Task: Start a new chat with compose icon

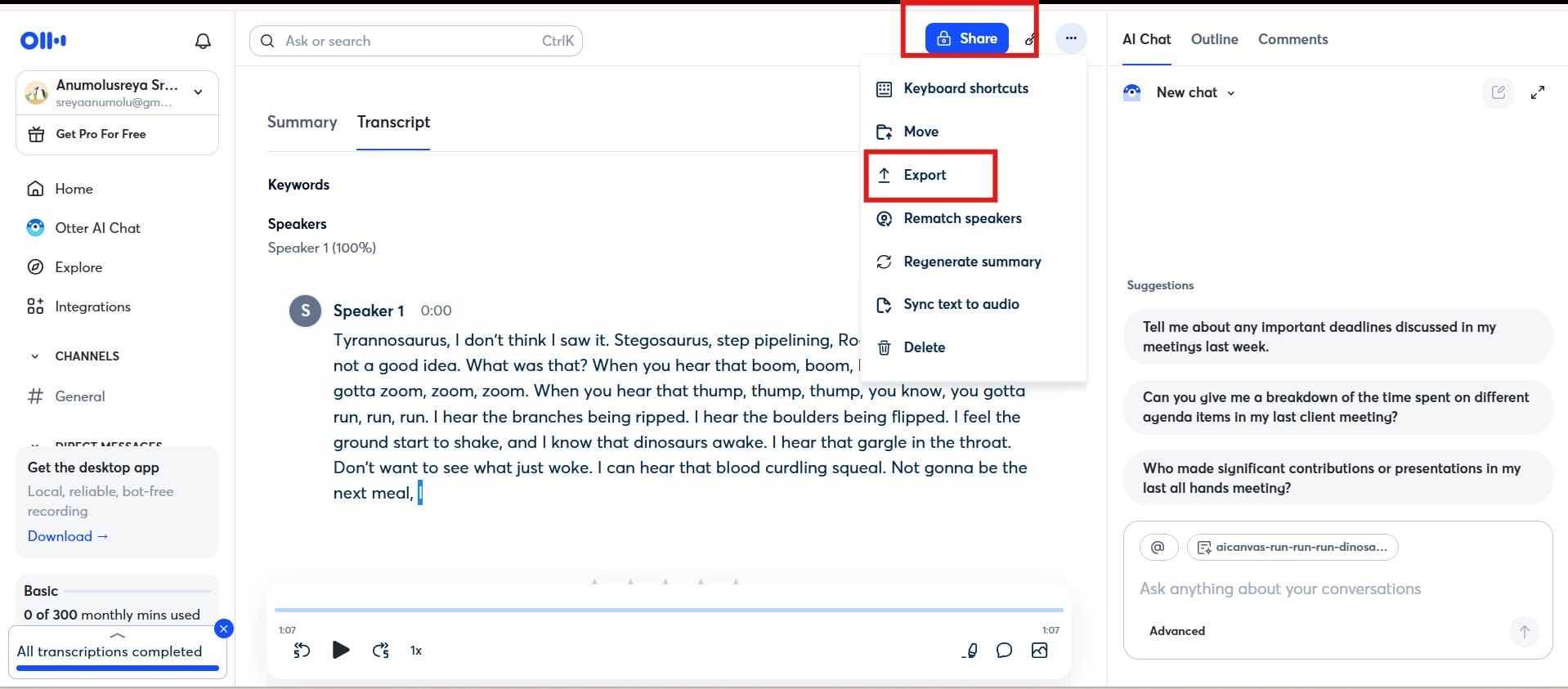Action: 1498,92
